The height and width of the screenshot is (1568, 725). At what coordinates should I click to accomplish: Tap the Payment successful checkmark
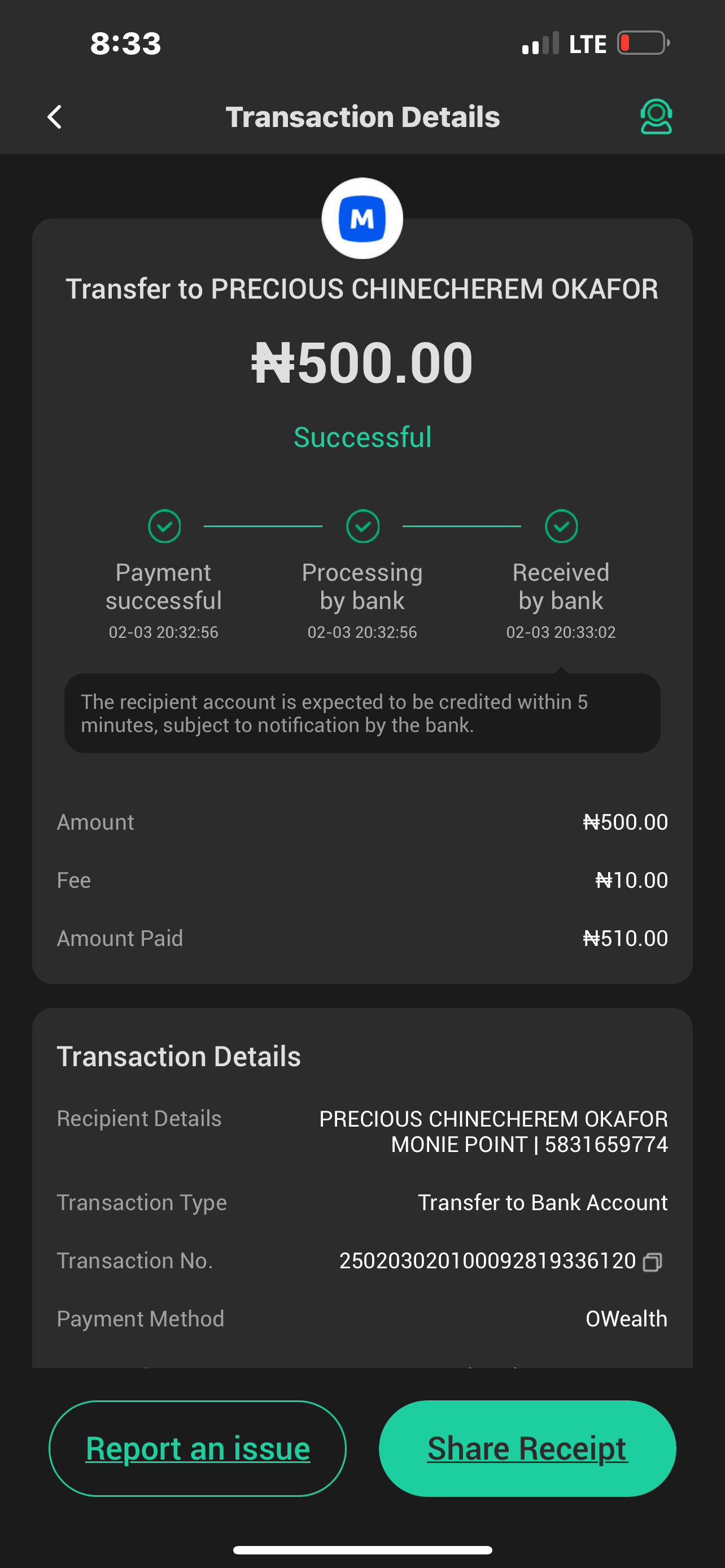coord(164,526)
